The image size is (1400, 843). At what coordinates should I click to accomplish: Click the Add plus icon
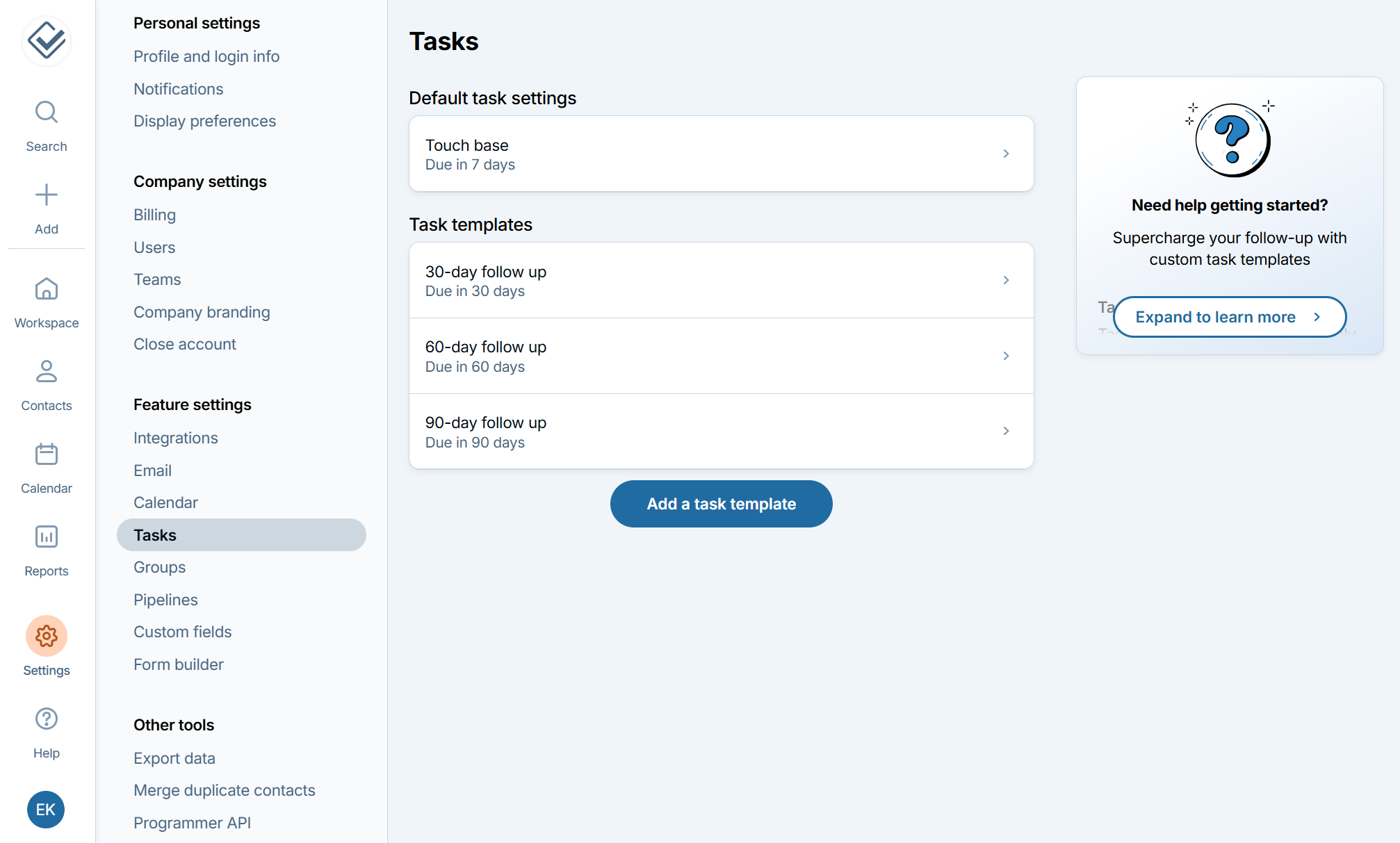pos(47,195)
